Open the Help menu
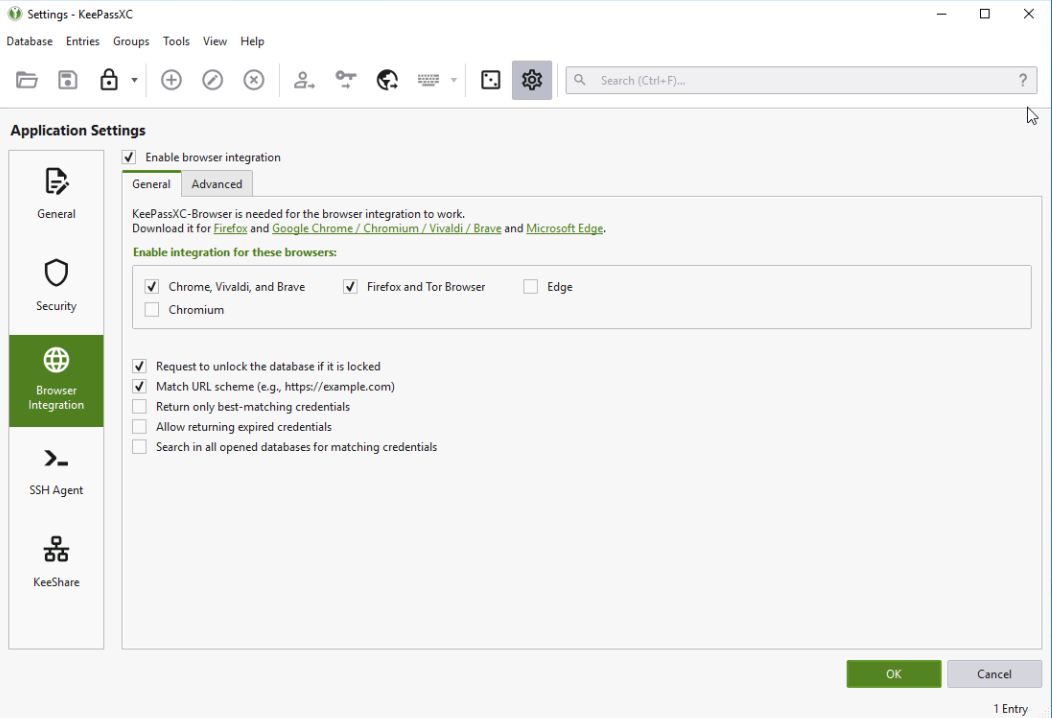1052x718 pixels. [x=252, y=41]
